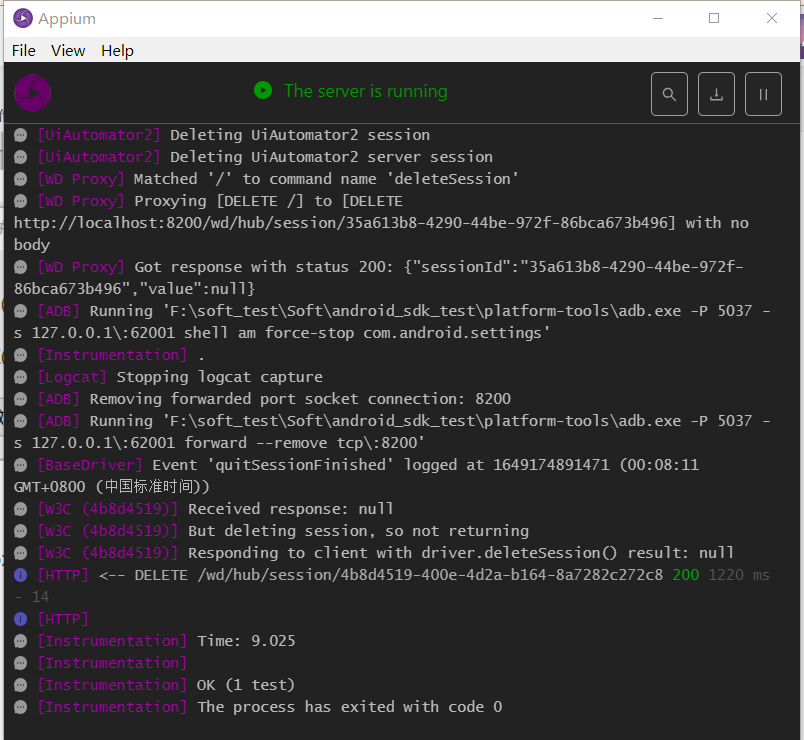Download the raw server logs
Image resolution: width=804 pixels, height=740 pixels.
point(716,94)
